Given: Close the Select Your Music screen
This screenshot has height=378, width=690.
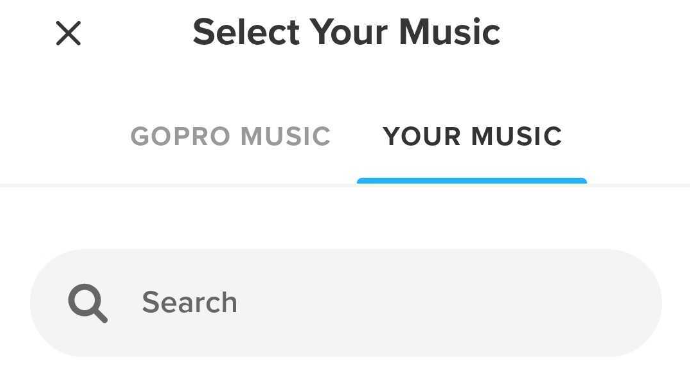Looking at the screenshot, I should (68, 33).
